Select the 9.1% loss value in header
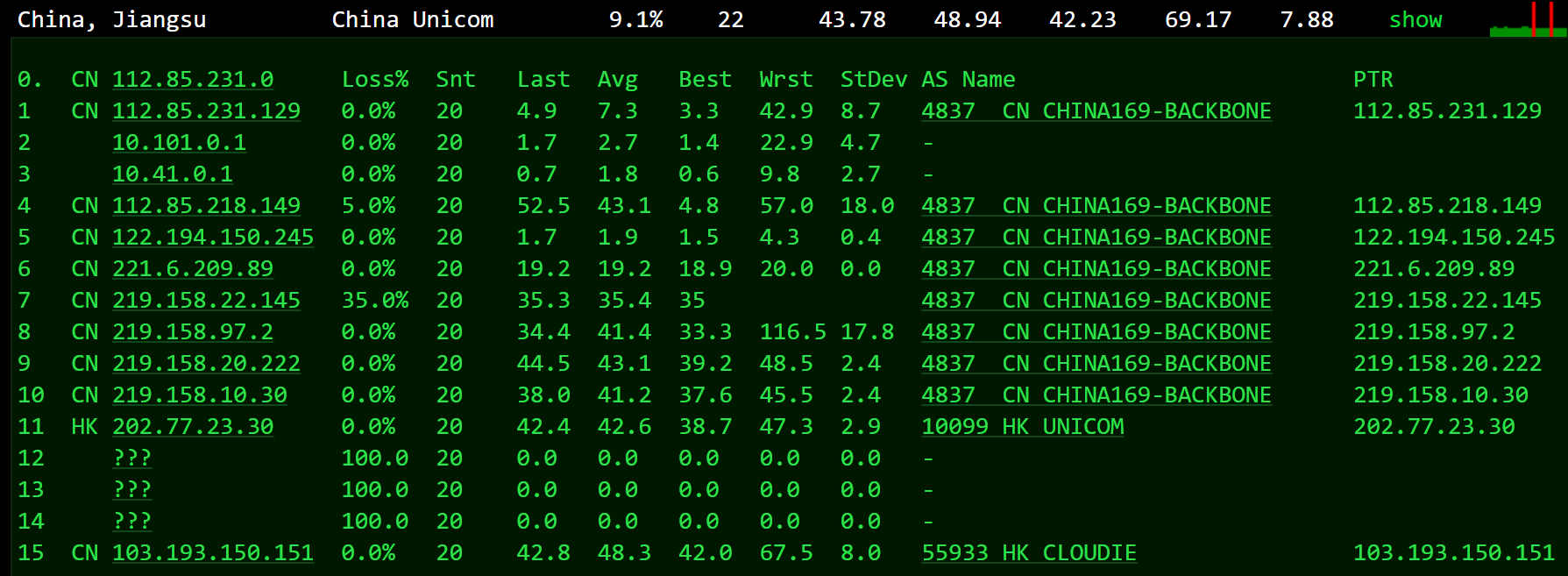Viewport: 1568px width, 576px height. (636, 19)
